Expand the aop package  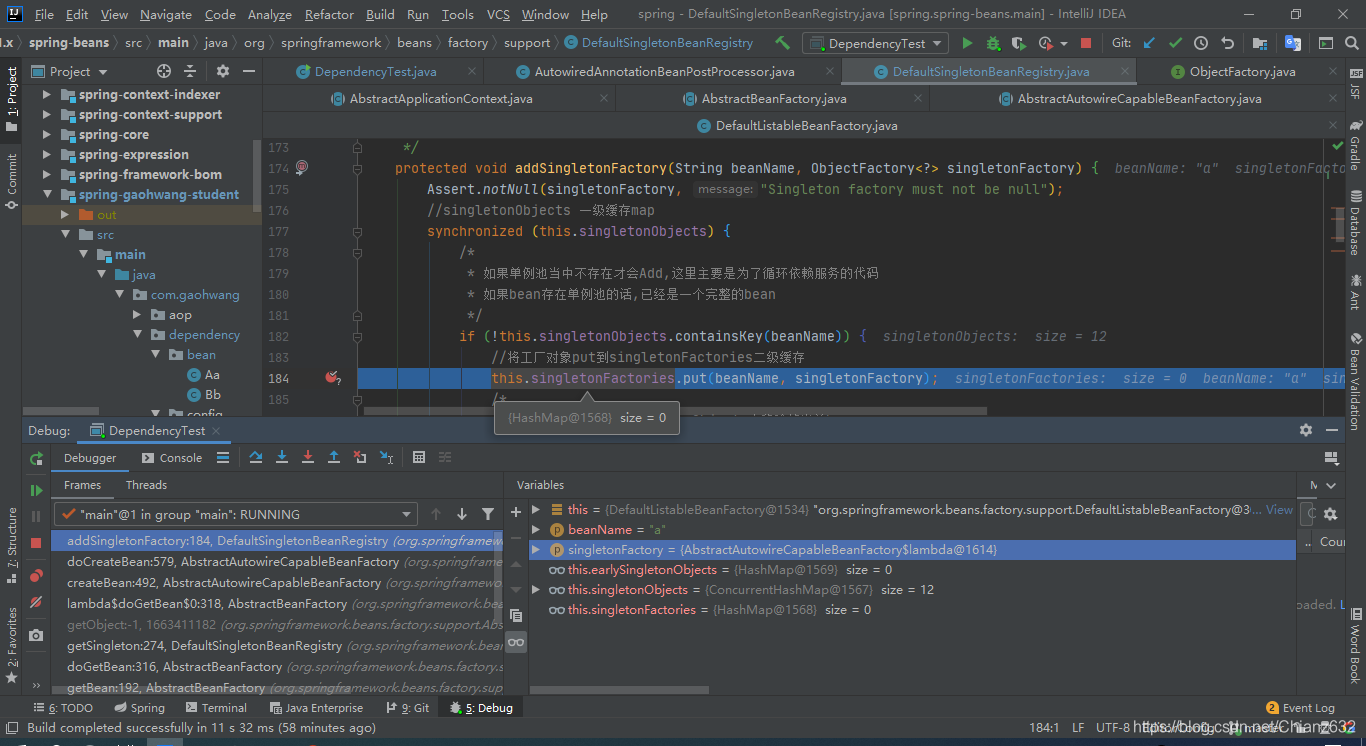(x=138, y=314)
